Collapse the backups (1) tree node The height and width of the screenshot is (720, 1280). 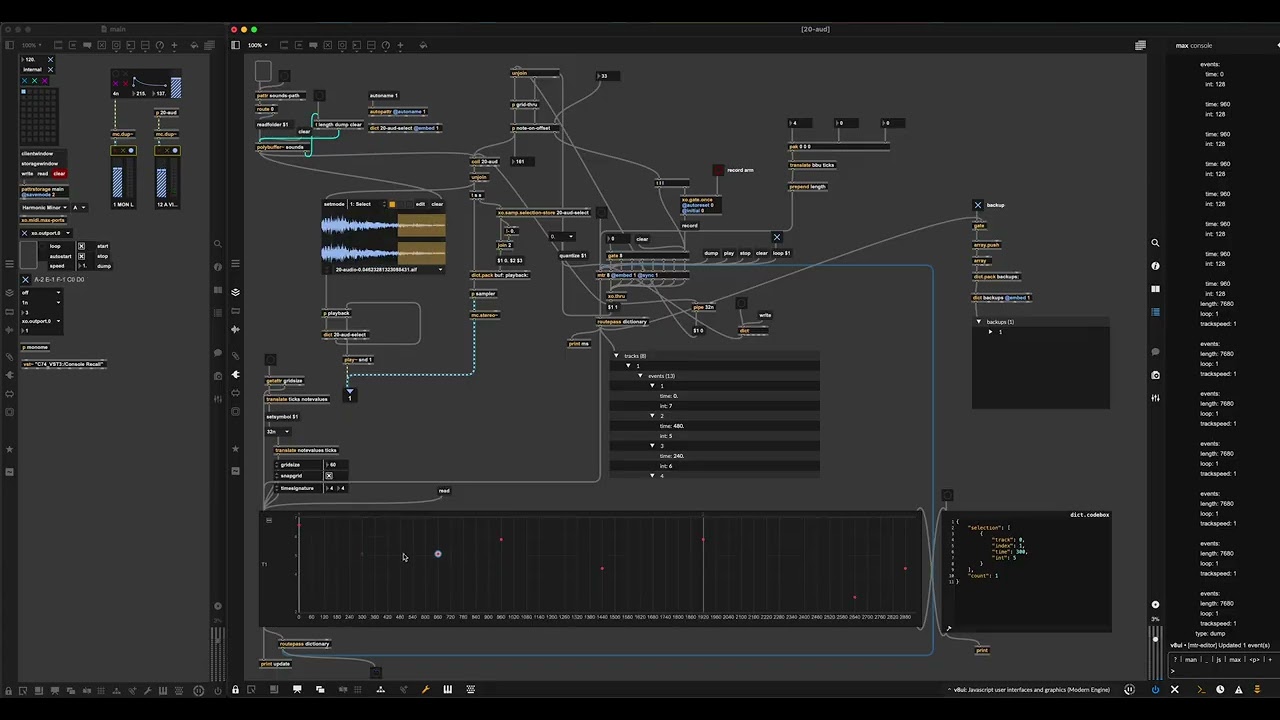point(979,322)
